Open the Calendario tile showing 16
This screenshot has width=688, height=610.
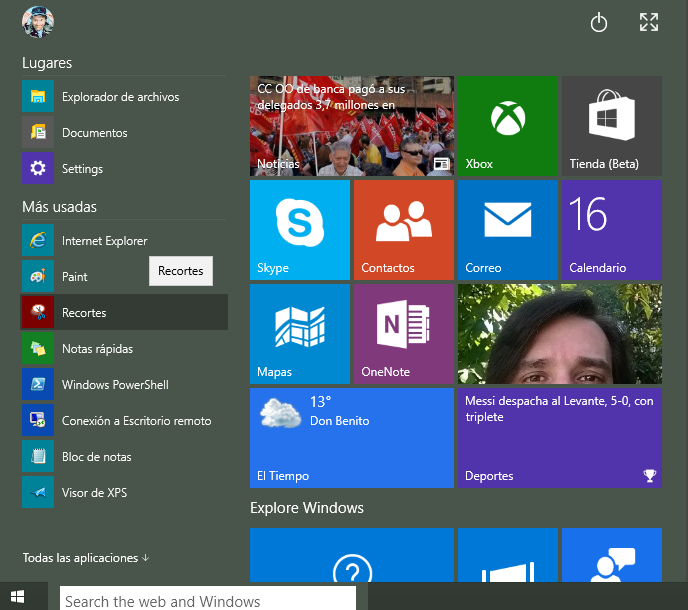point(612,230)
